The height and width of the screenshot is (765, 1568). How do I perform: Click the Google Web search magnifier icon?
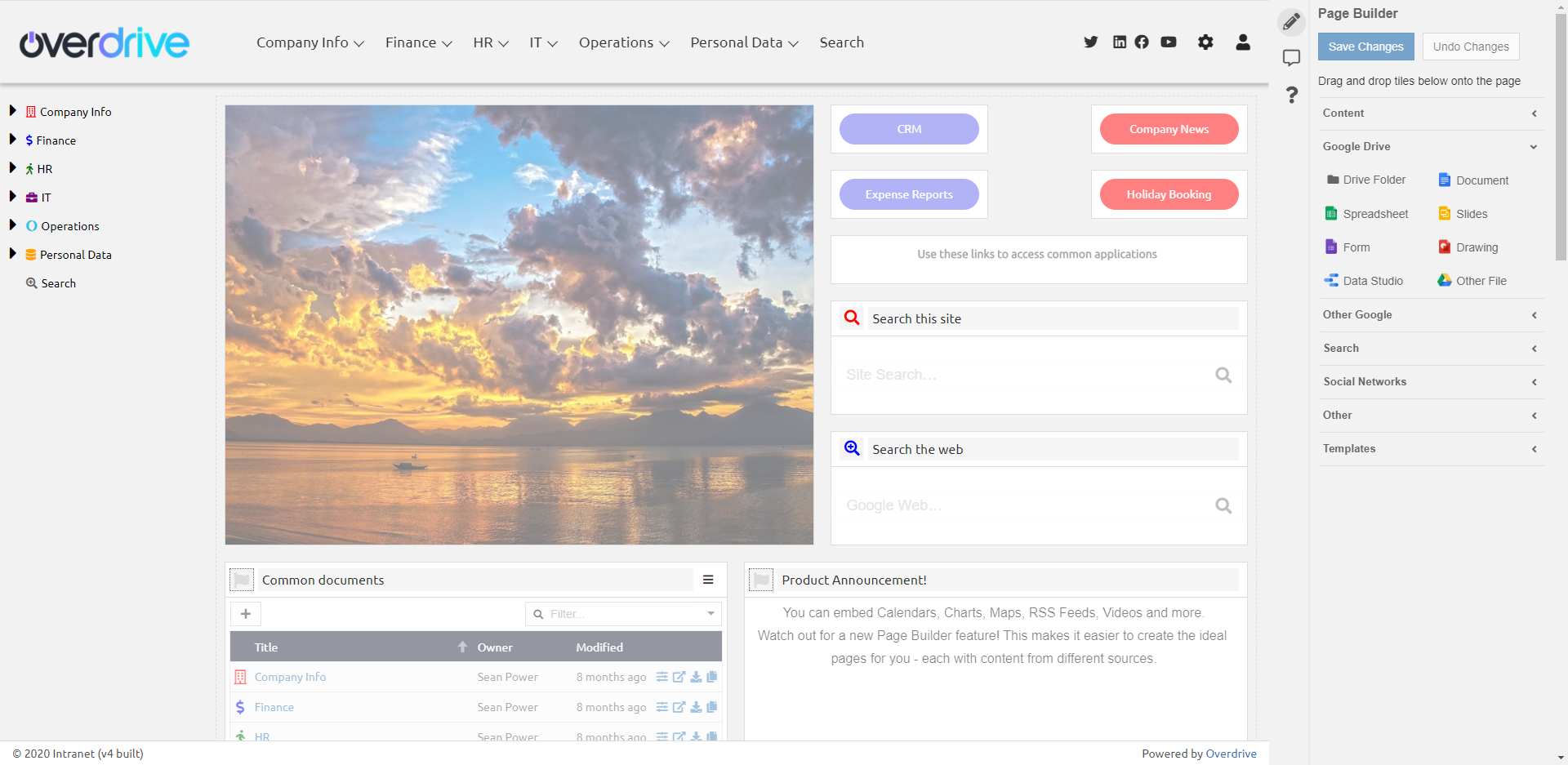pyautogui.click(x=1223, y=505)
